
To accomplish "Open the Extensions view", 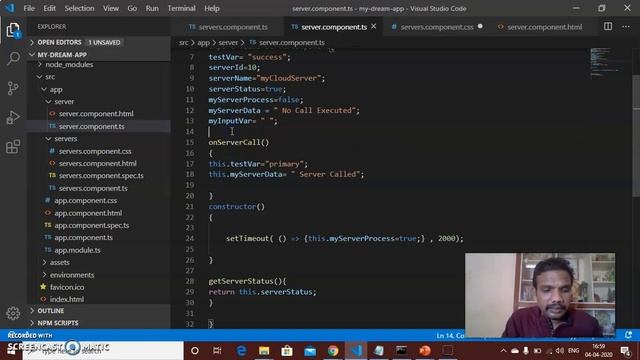I will click(13, 147).
